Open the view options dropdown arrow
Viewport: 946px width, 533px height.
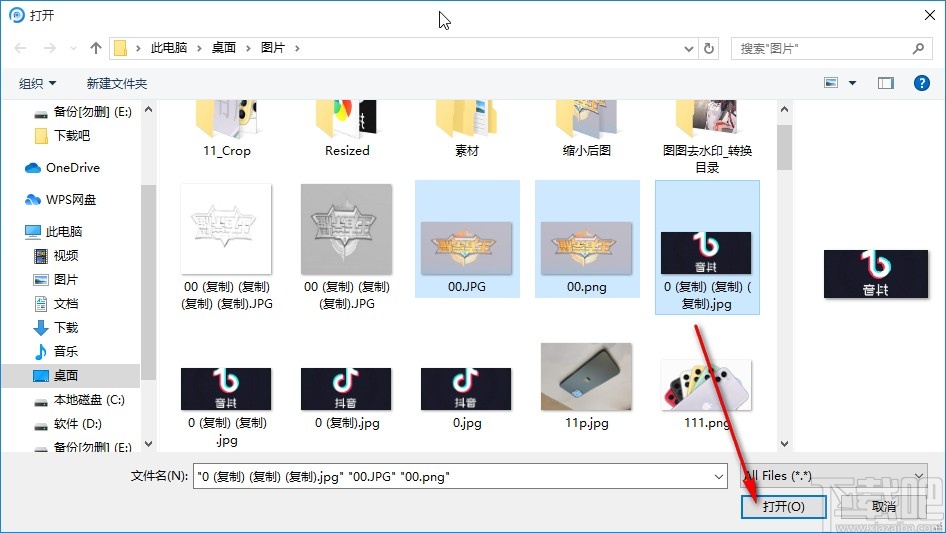tap(852, 83)
